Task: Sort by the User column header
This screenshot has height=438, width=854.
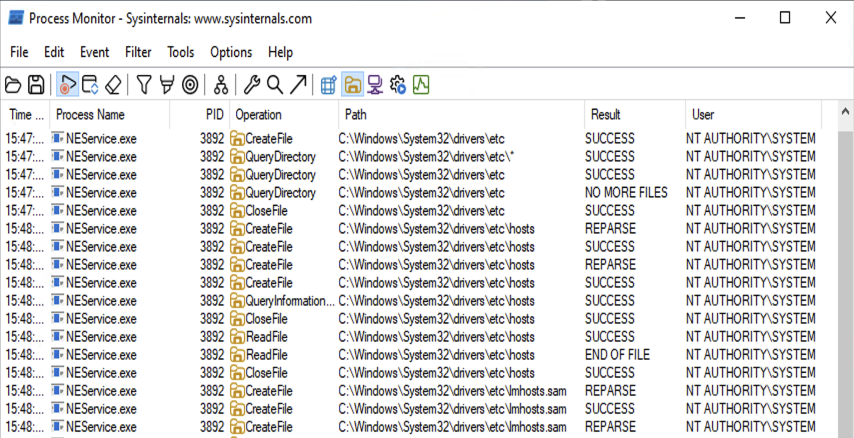Action: [754, 114]
